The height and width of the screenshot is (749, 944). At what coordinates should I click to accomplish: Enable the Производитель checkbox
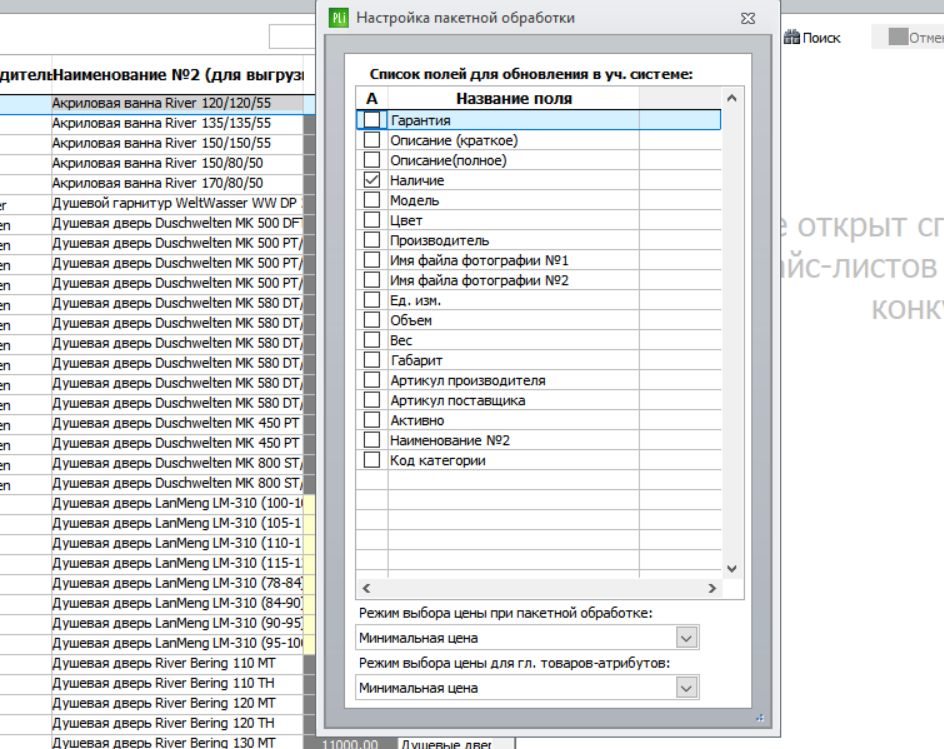[372, 240]
